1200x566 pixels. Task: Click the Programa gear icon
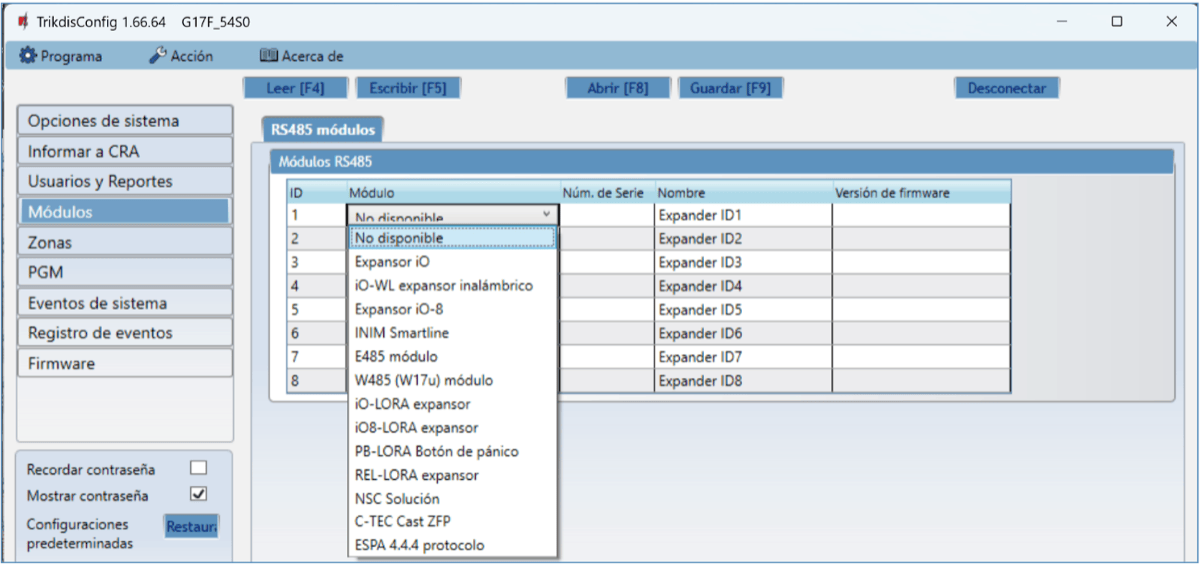pyautogui.click(x=28, y=56)
